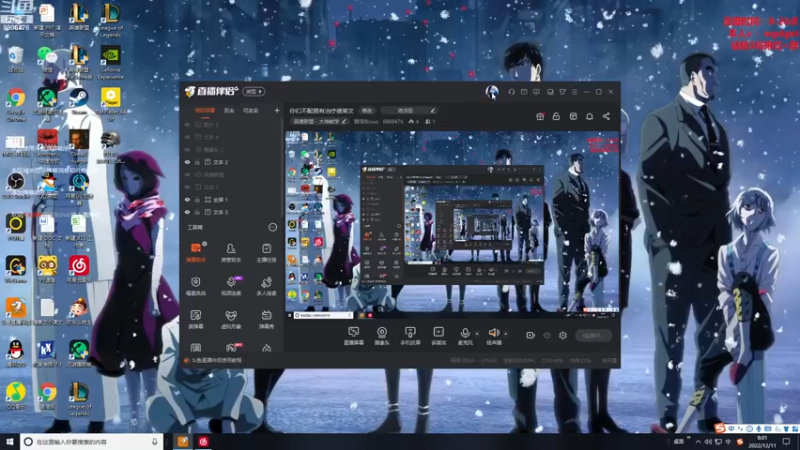800x450 pixels.
Task: Click the 修改 button beside the stream title
Action: click(367, 110)
